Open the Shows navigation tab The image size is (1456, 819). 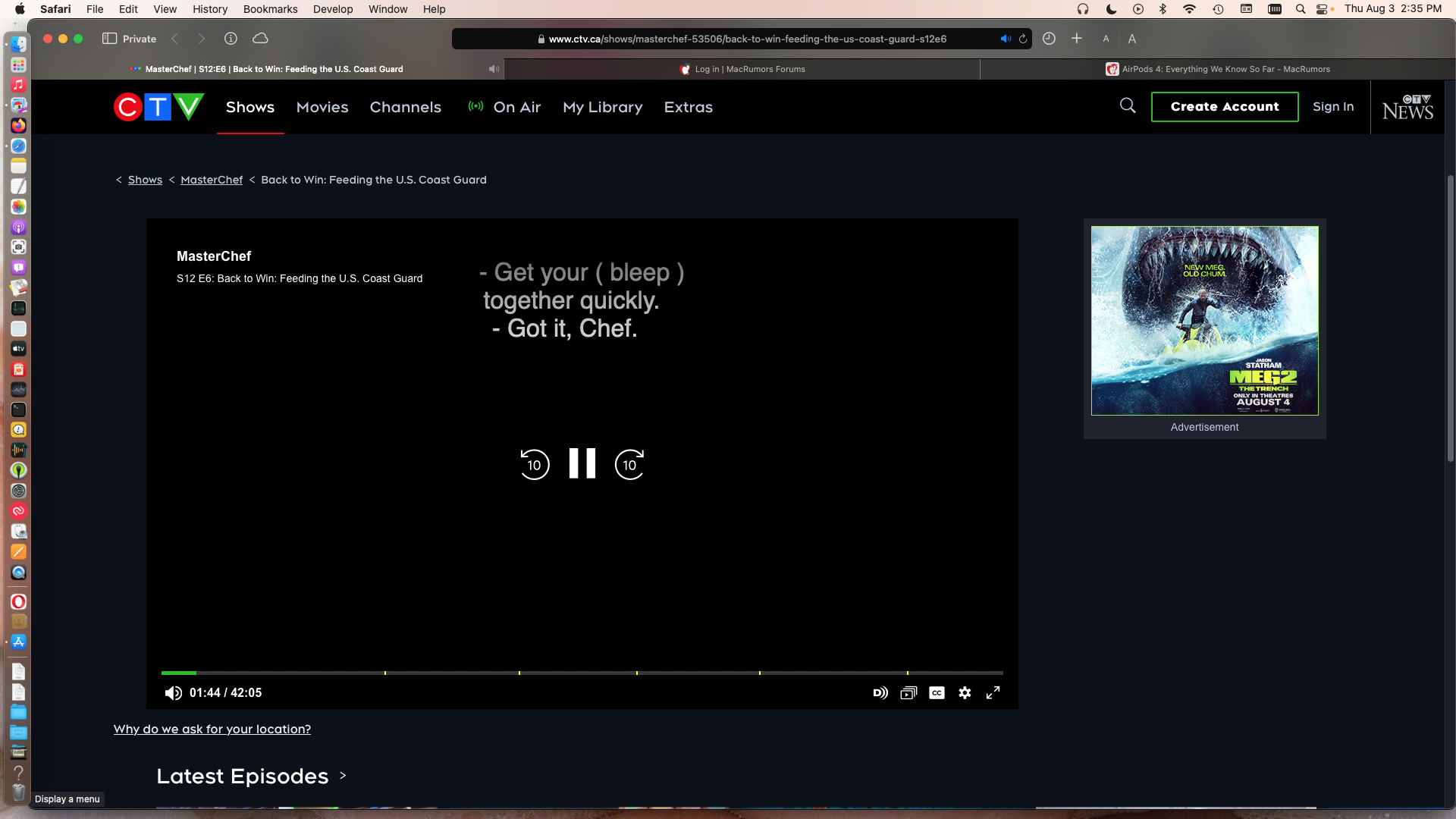[250, 107]
